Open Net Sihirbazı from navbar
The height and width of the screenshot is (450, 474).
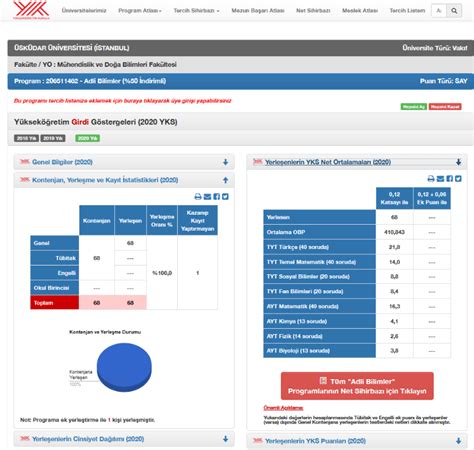coord(313,11)
